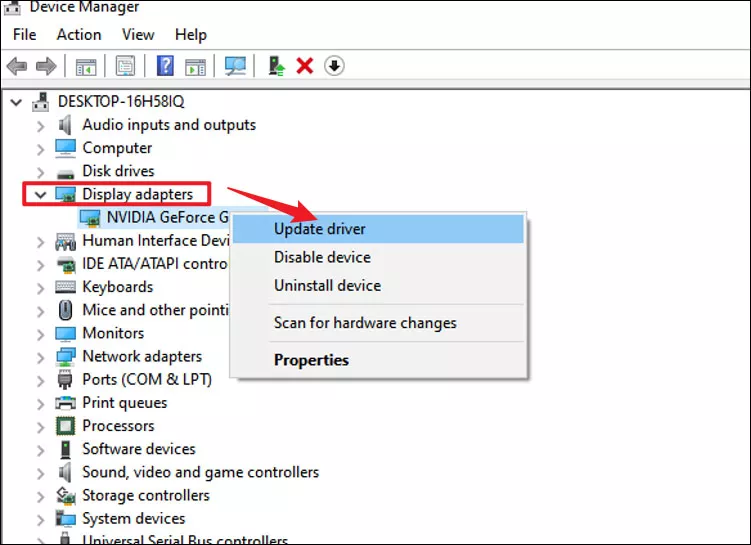
Task: Click the red X Uninstall device icon
Action: point(305,66)
